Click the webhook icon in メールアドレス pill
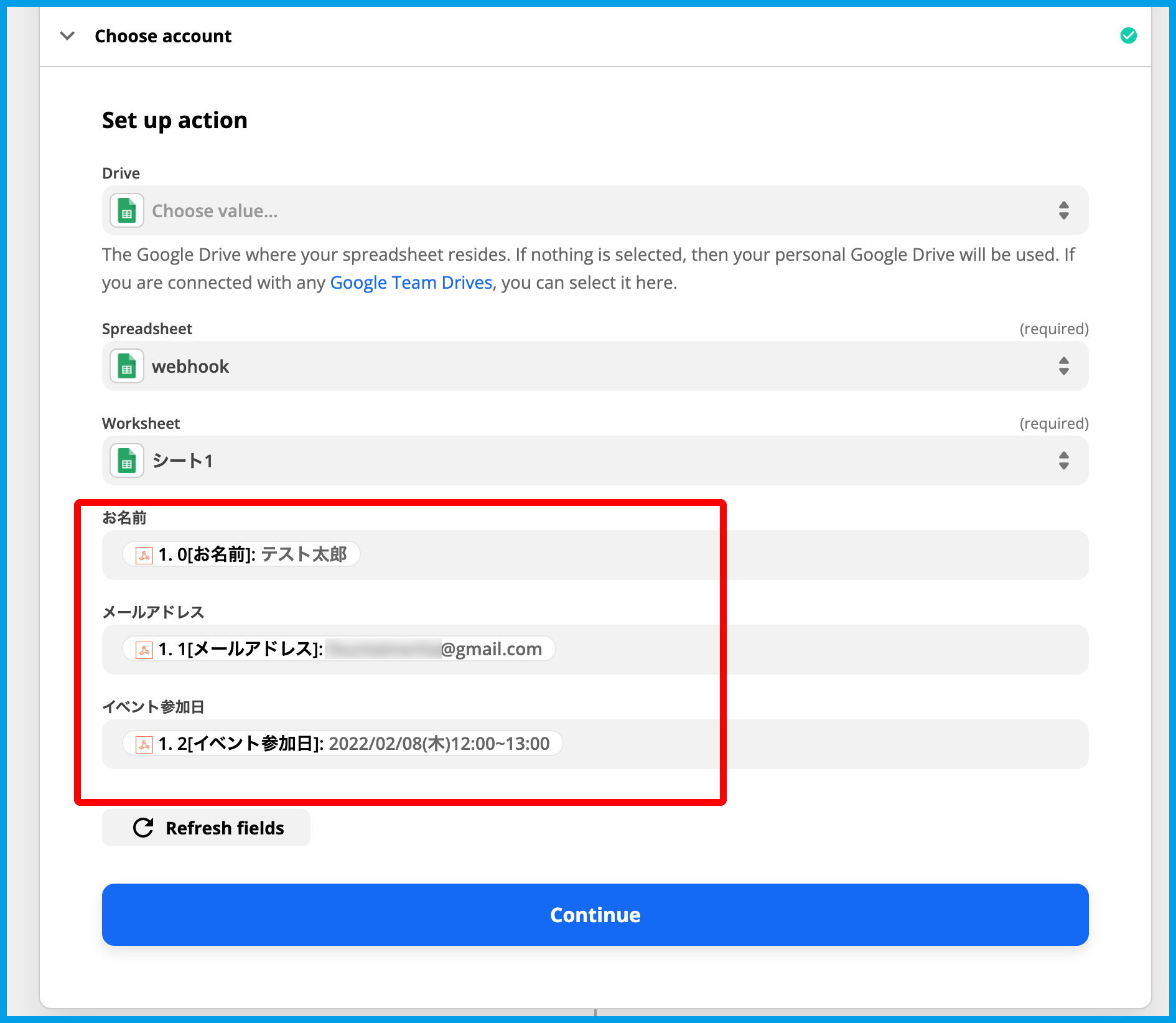1176x1023 pixels. (144, 650)
